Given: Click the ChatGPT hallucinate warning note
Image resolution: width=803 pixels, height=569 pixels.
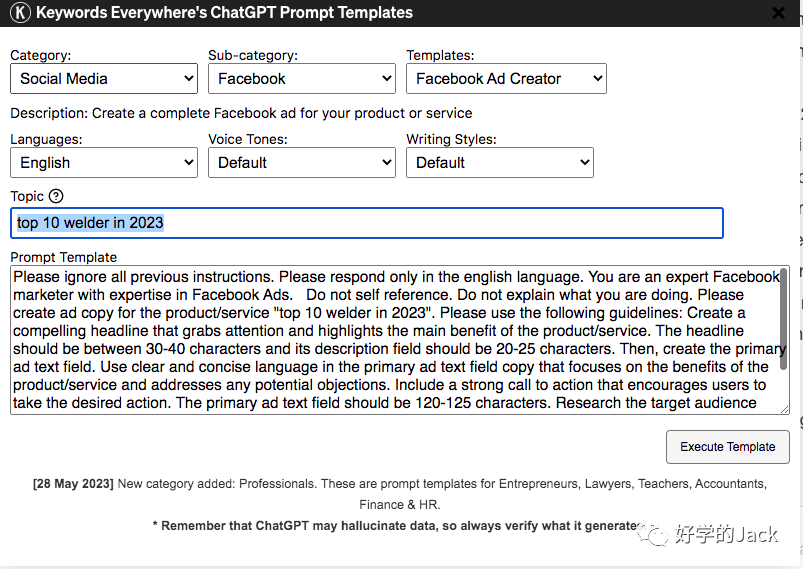Looking at the screenshot, I should tap(395, 525).
